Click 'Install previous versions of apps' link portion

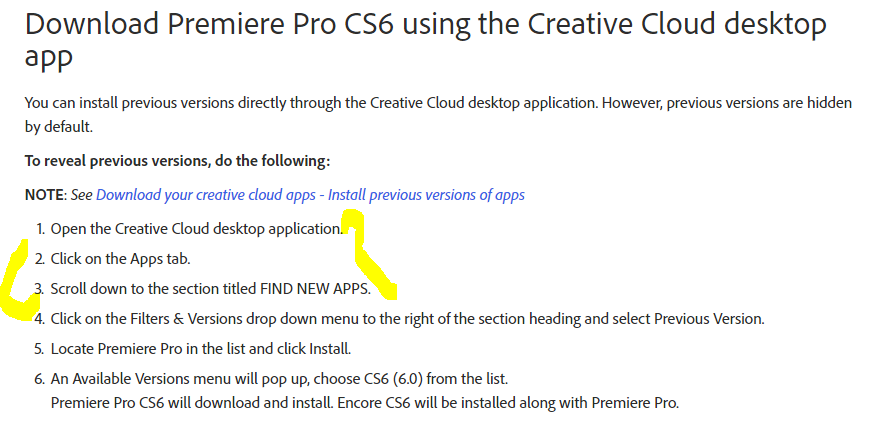(426, 195)
